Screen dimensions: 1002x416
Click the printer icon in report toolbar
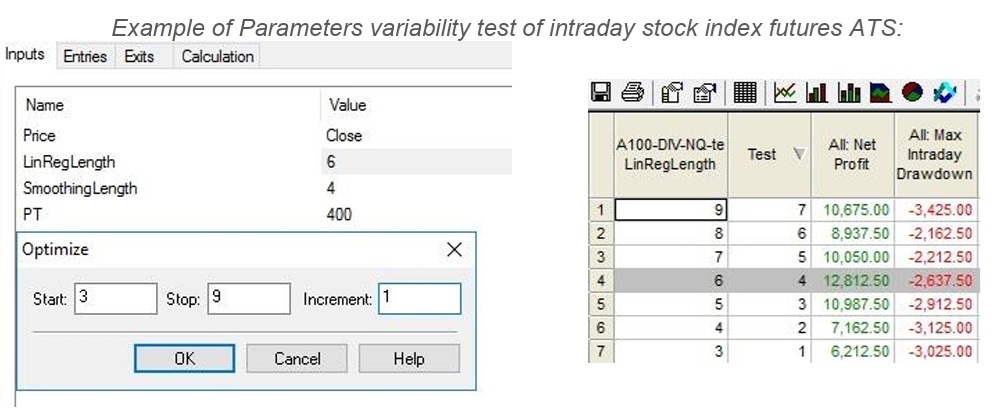632,93
